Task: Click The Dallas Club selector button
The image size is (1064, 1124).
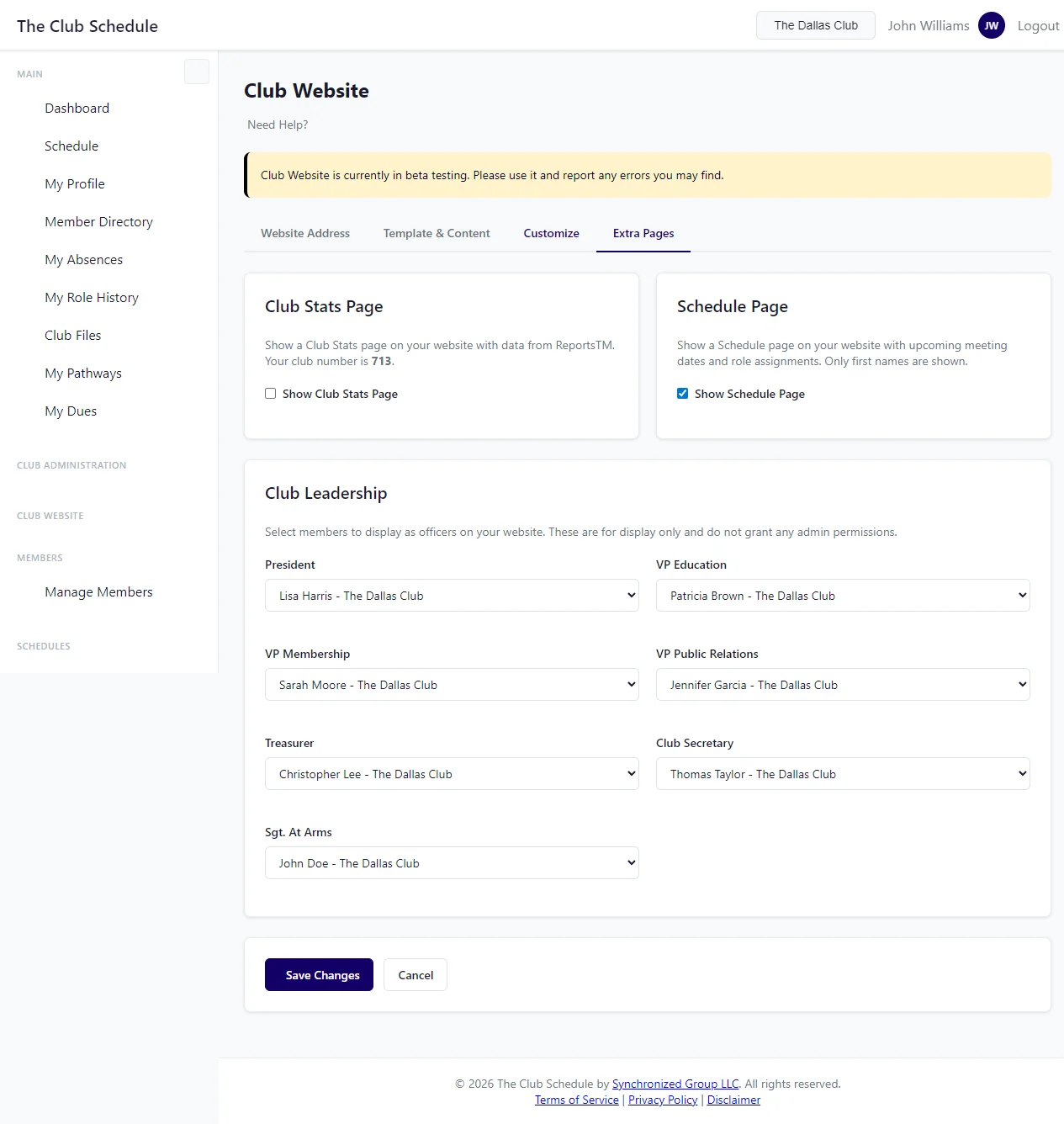Action: point(815,25)
